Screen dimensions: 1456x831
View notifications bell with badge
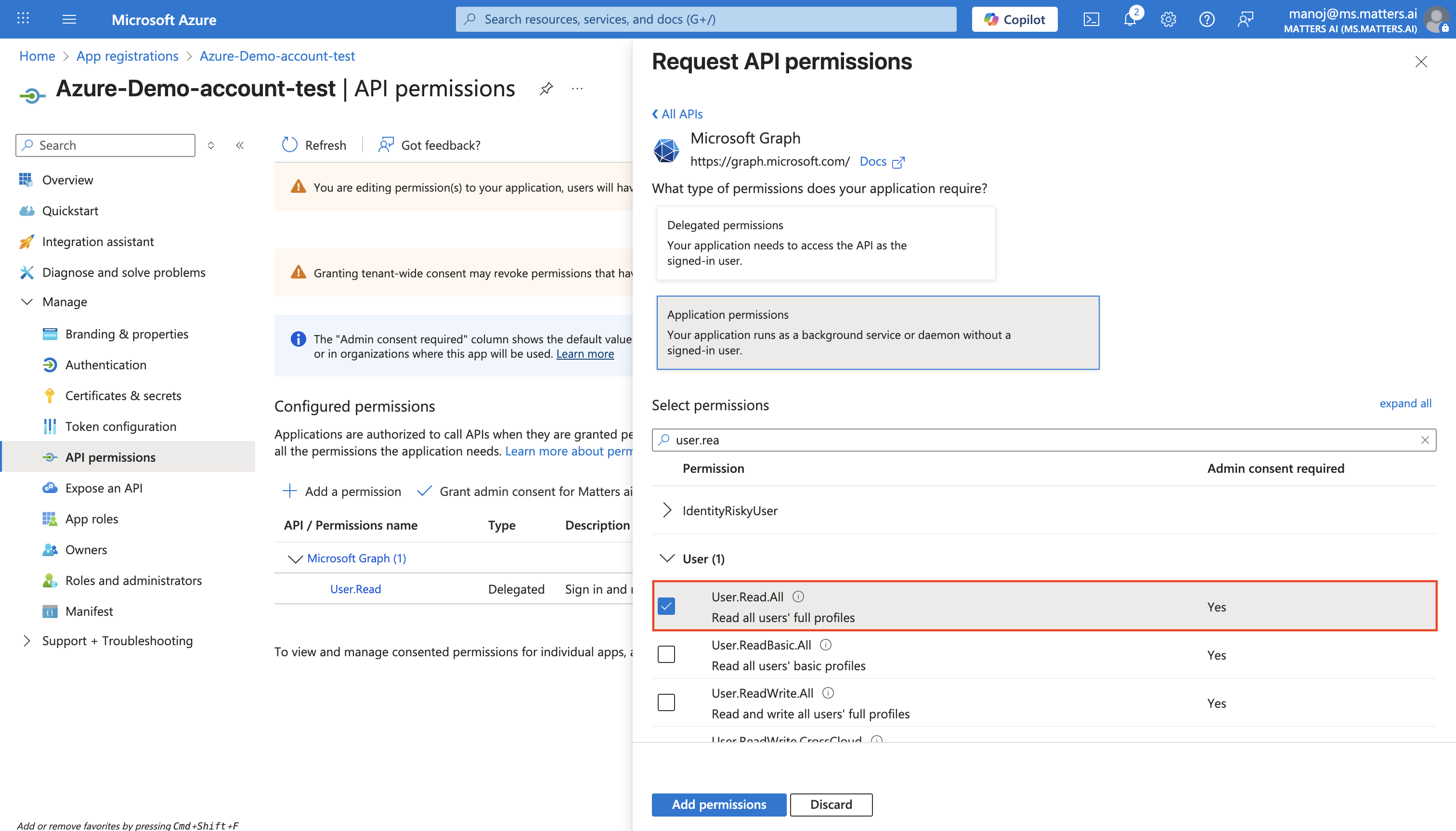[1130, 18]
